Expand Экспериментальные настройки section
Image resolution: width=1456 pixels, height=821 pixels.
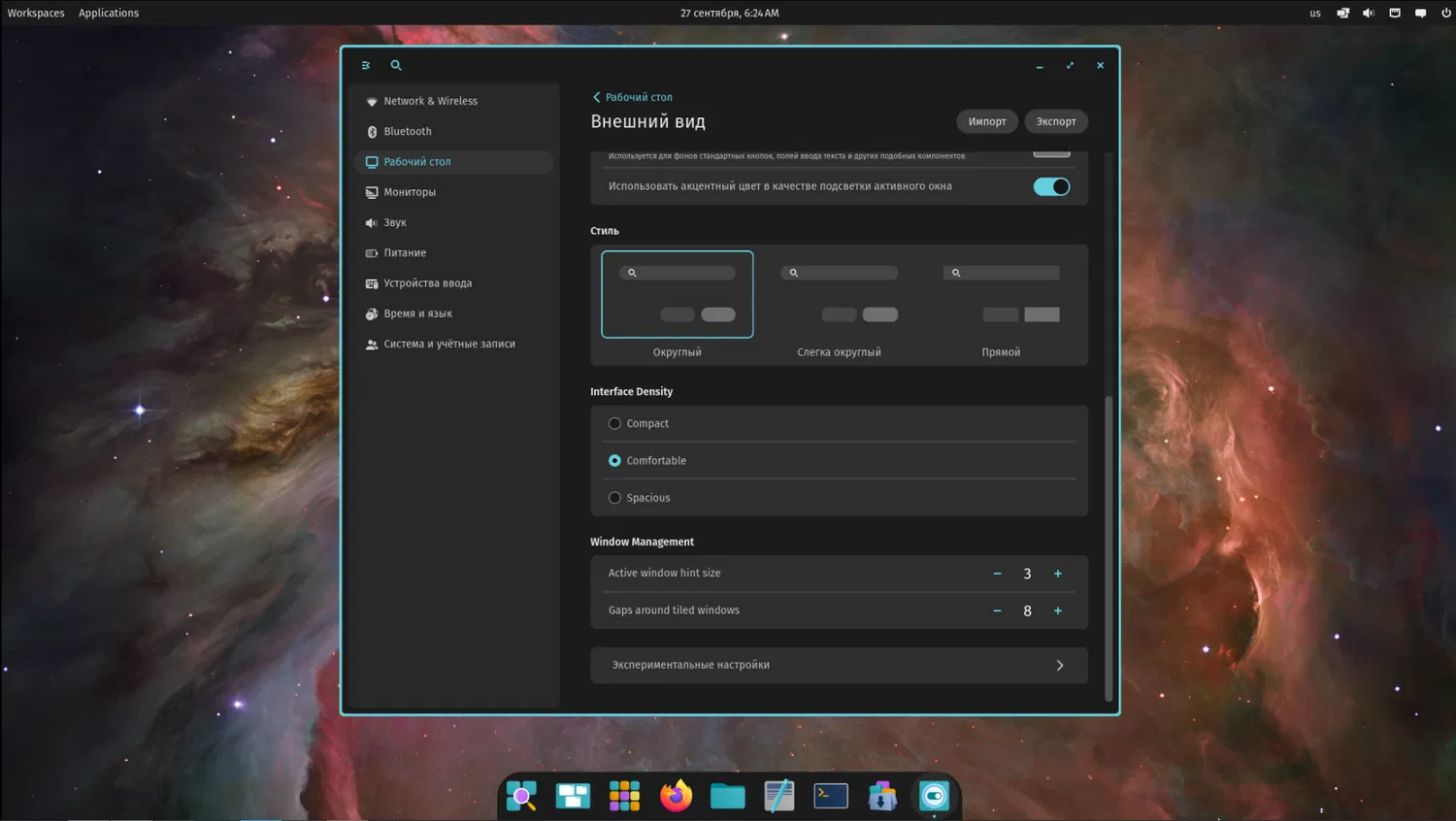pyautogui.click(x=839, y=665)
